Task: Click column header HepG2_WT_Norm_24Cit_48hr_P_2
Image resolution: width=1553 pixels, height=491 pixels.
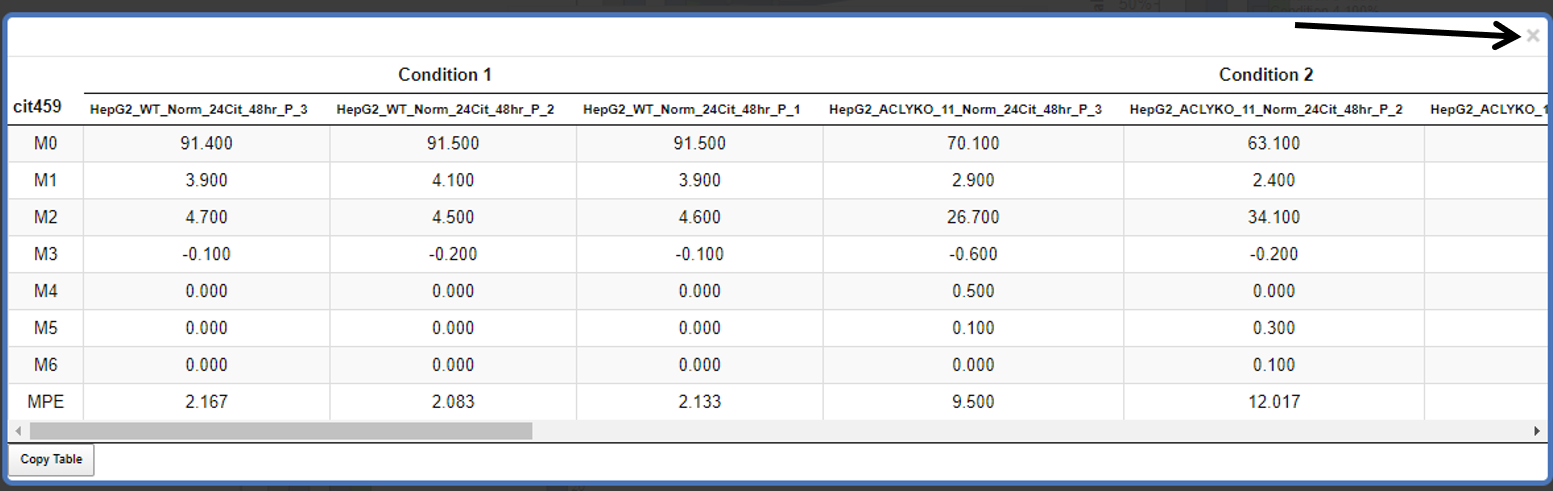Action: 446,110
